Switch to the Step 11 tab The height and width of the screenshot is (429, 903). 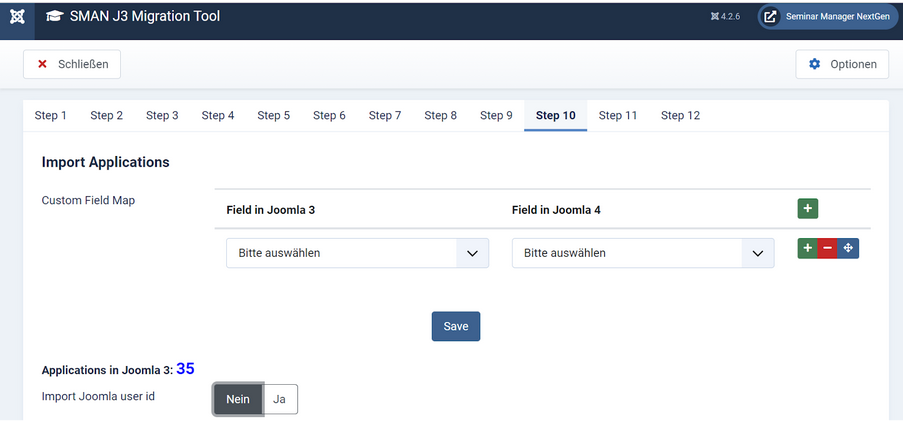click(618, 115)
